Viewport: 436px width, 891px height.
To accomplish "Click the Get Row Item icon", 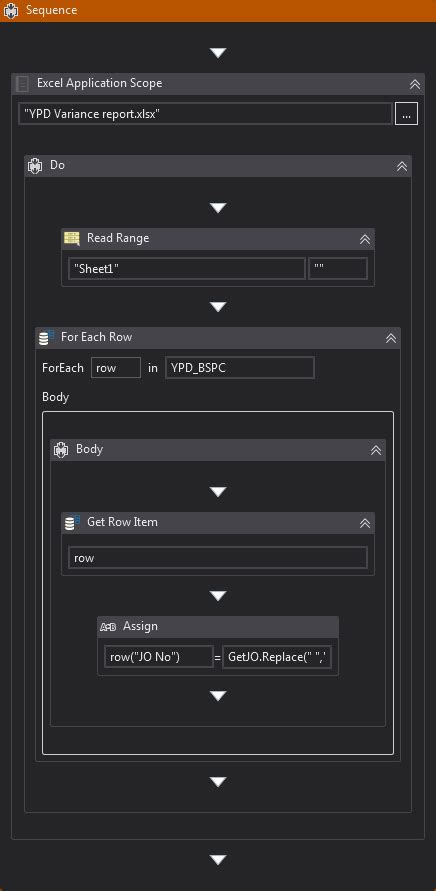I will 72,522.
